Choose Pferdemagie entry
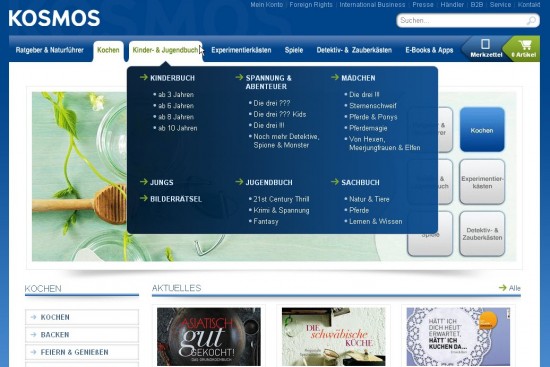 coord(368,128)
